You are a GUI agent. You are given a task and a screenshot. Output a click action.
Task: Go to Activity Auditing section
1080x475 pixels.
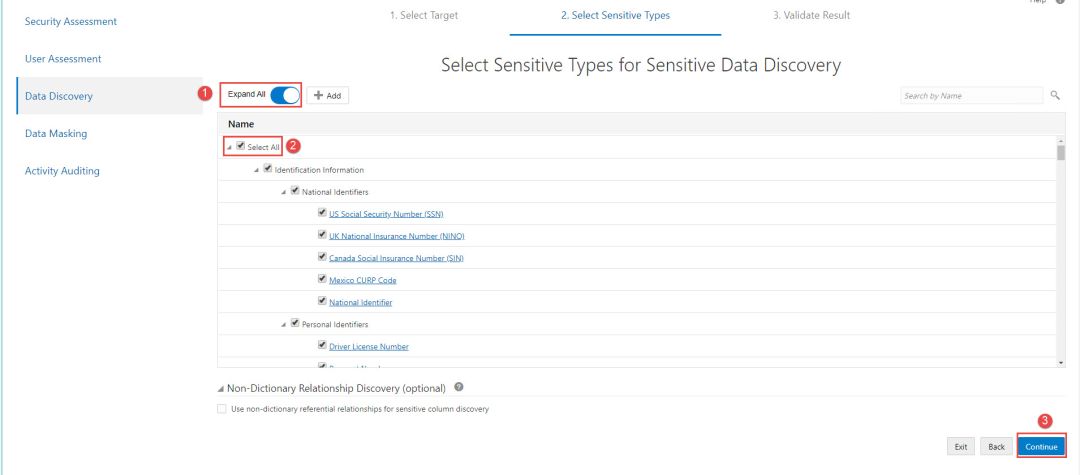point(62,171)
